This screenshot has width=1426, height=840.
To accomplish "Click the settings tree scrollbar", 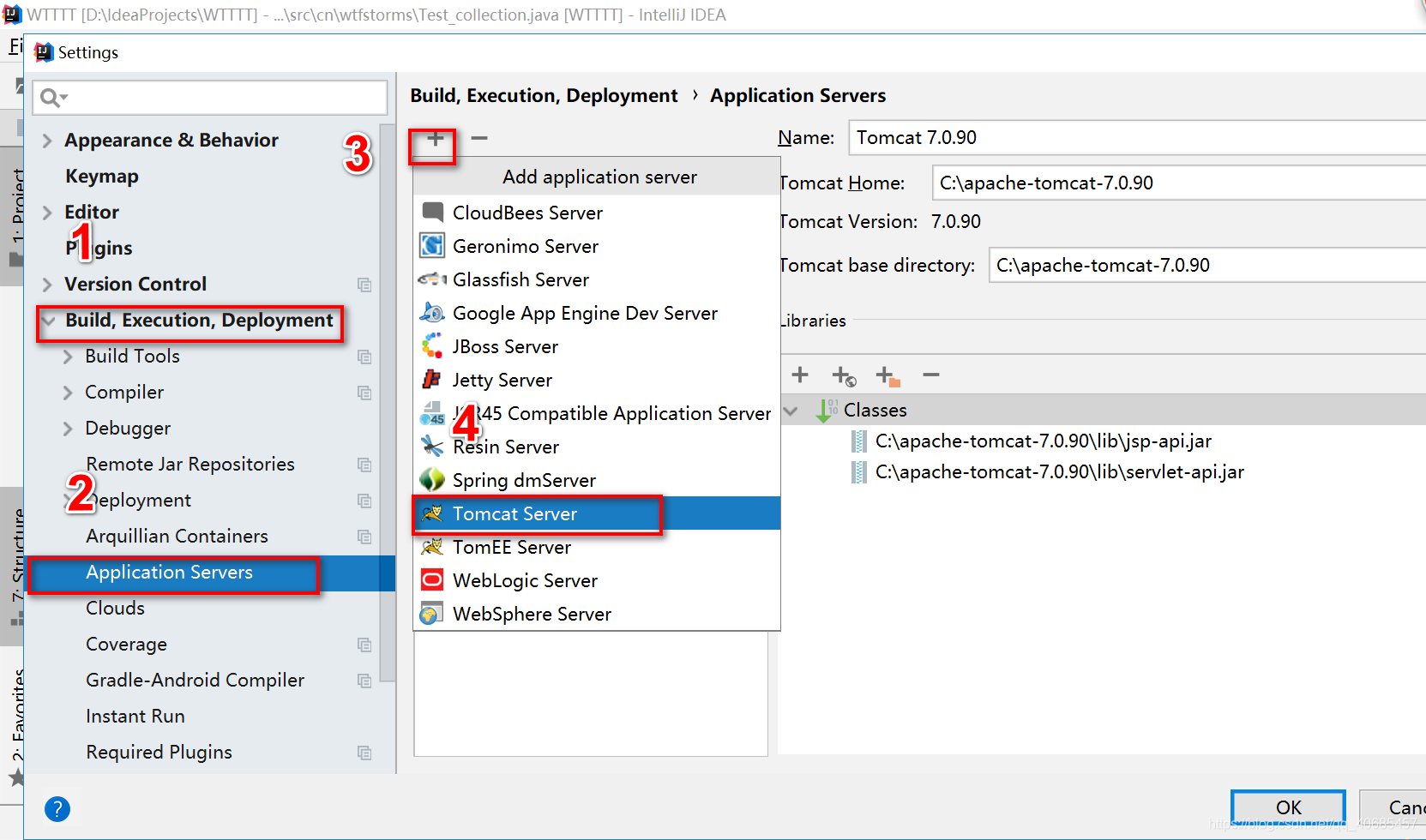I will click(388, 403).
